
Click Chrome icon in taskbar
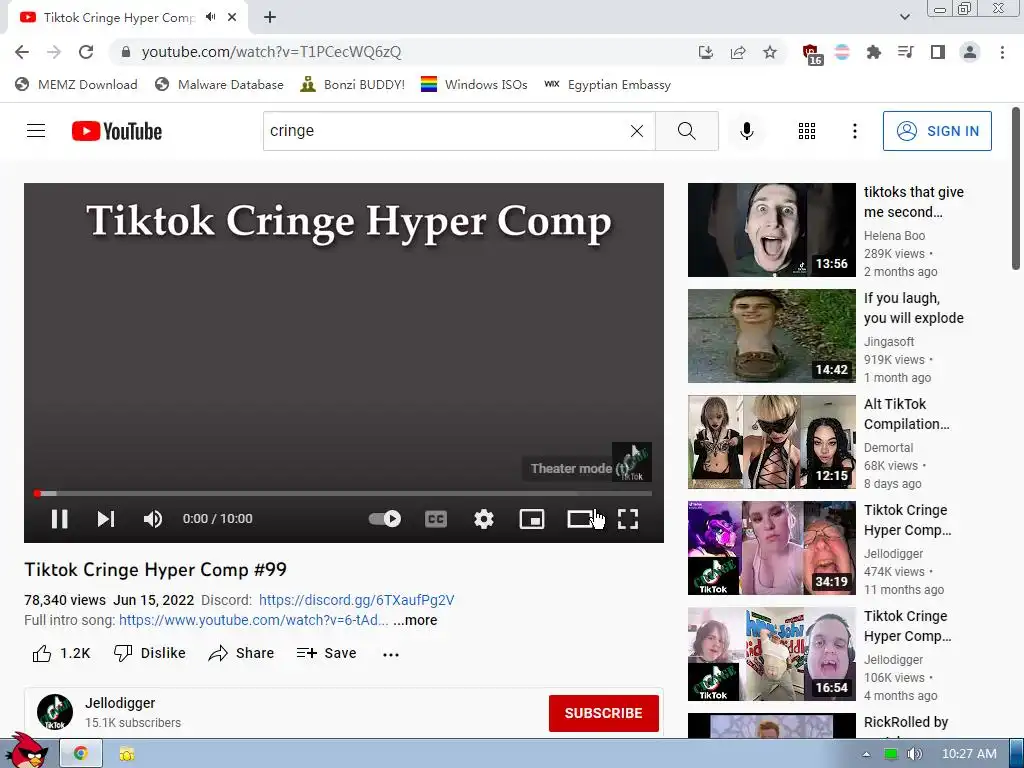pyautogui.click(x=81, y=754)
